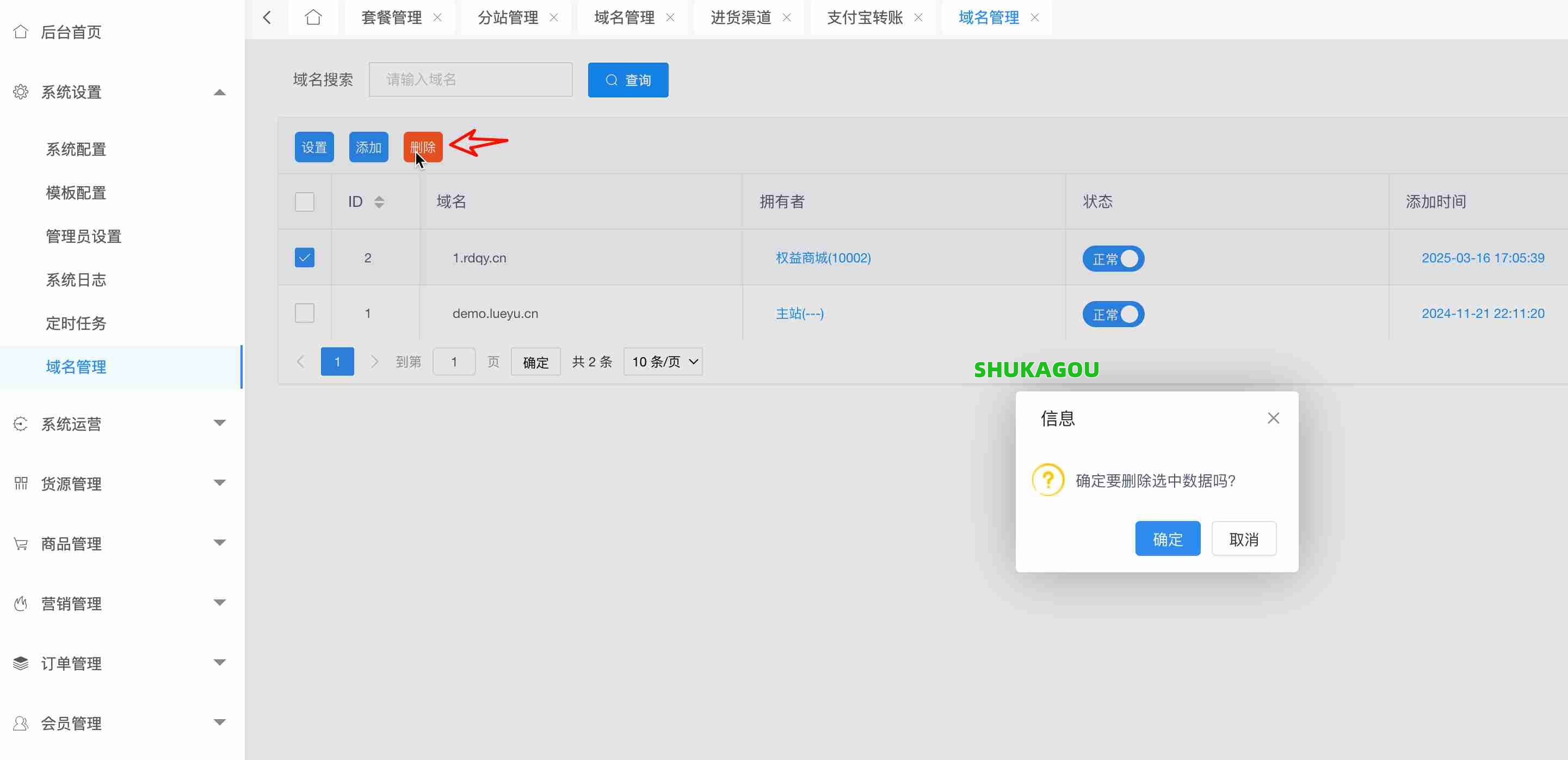Check the checkbox for demo.lueyu.cn
The image size is (1568, 760).
pyautogui.click(x=304, y=312)
